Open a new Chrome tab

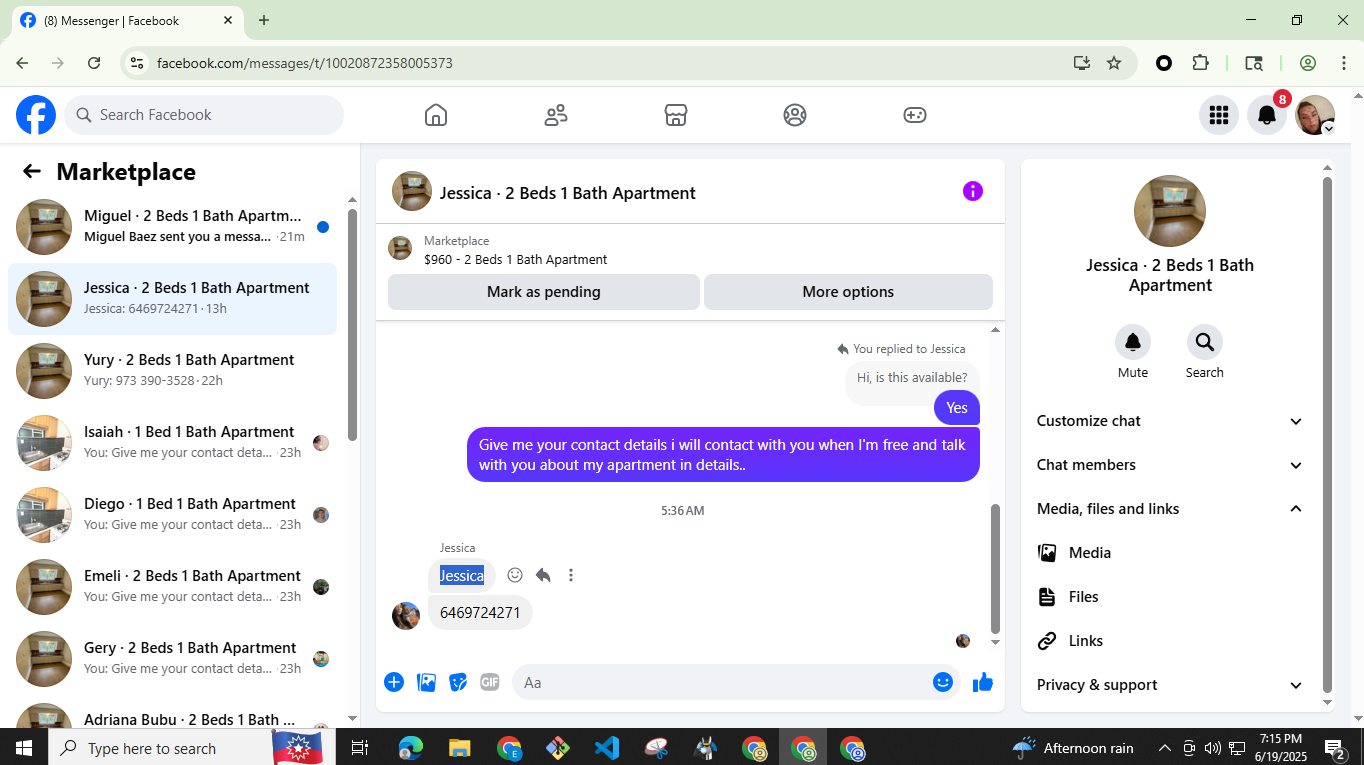pos(264,20)
